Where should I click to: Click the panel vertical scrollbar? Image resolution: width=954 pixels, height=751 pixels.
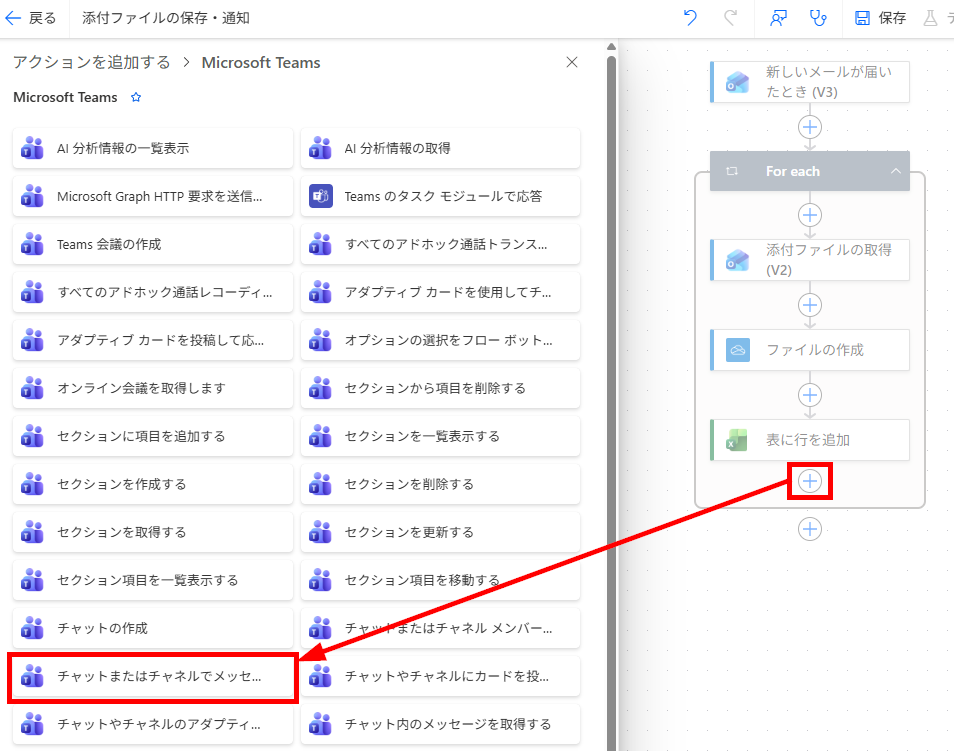[x=611, y=396]
